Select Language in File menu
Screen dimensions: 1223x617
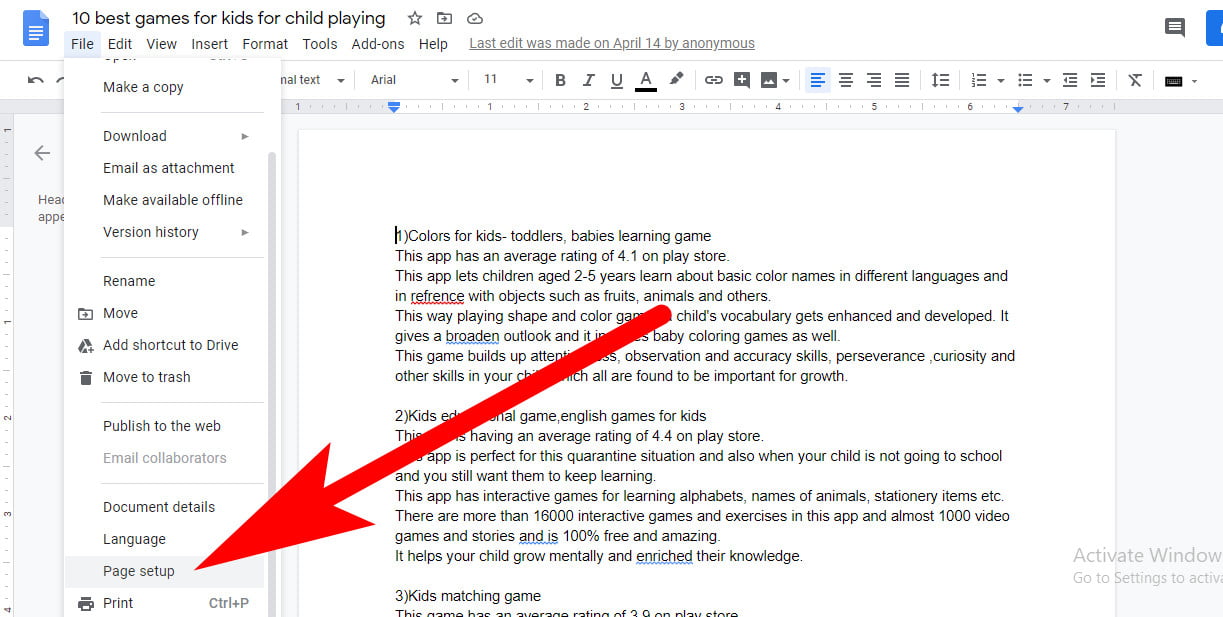164,539
